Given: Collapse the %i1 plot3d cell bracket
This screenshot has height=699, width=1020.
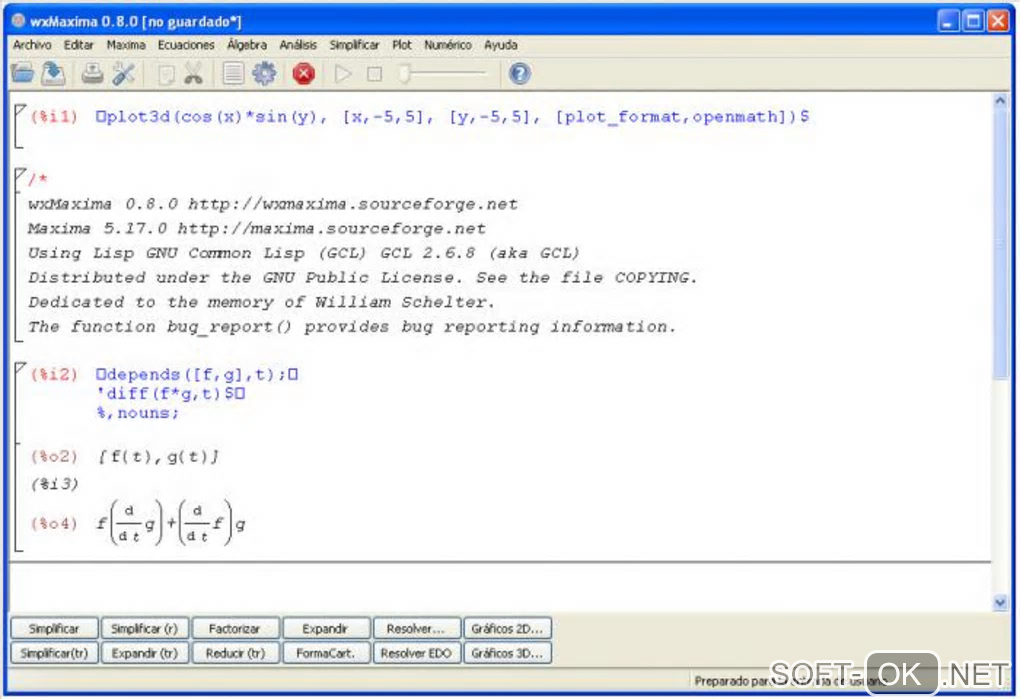Looking at the screenshot, I should pos(20,110).
